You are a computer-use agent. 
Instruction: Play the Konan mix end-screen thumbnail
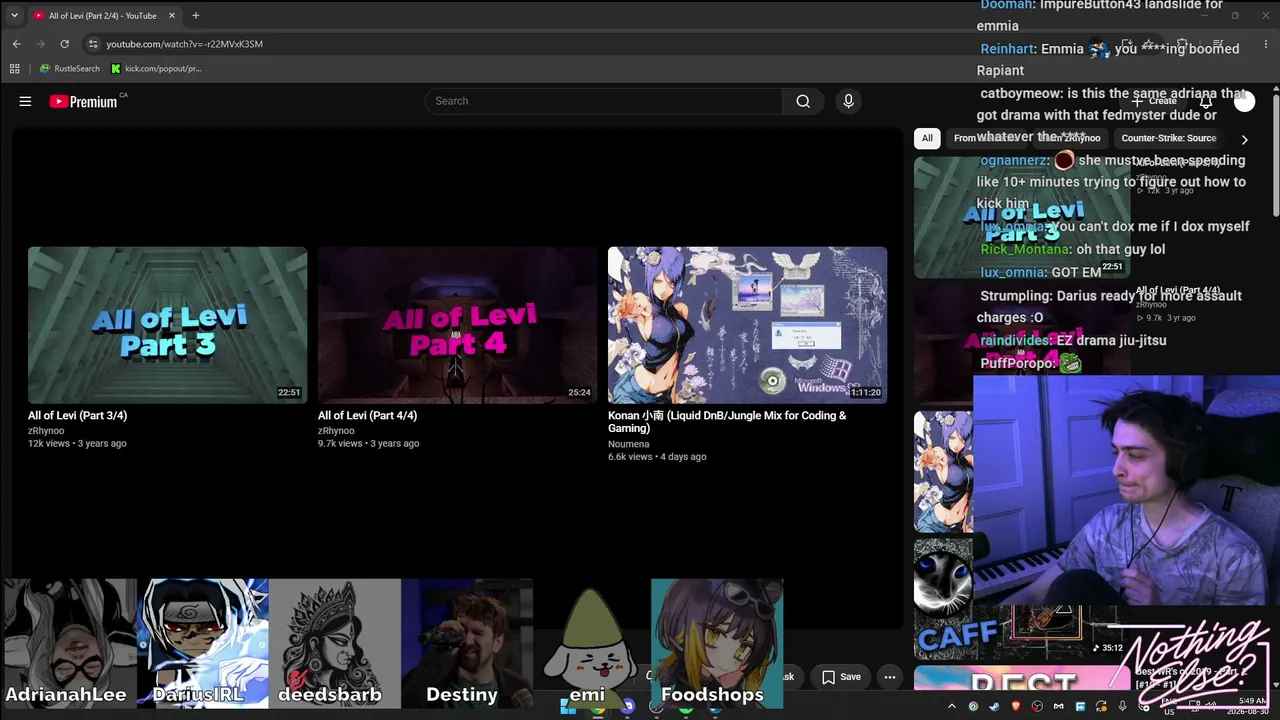click(x=747, y=325)
